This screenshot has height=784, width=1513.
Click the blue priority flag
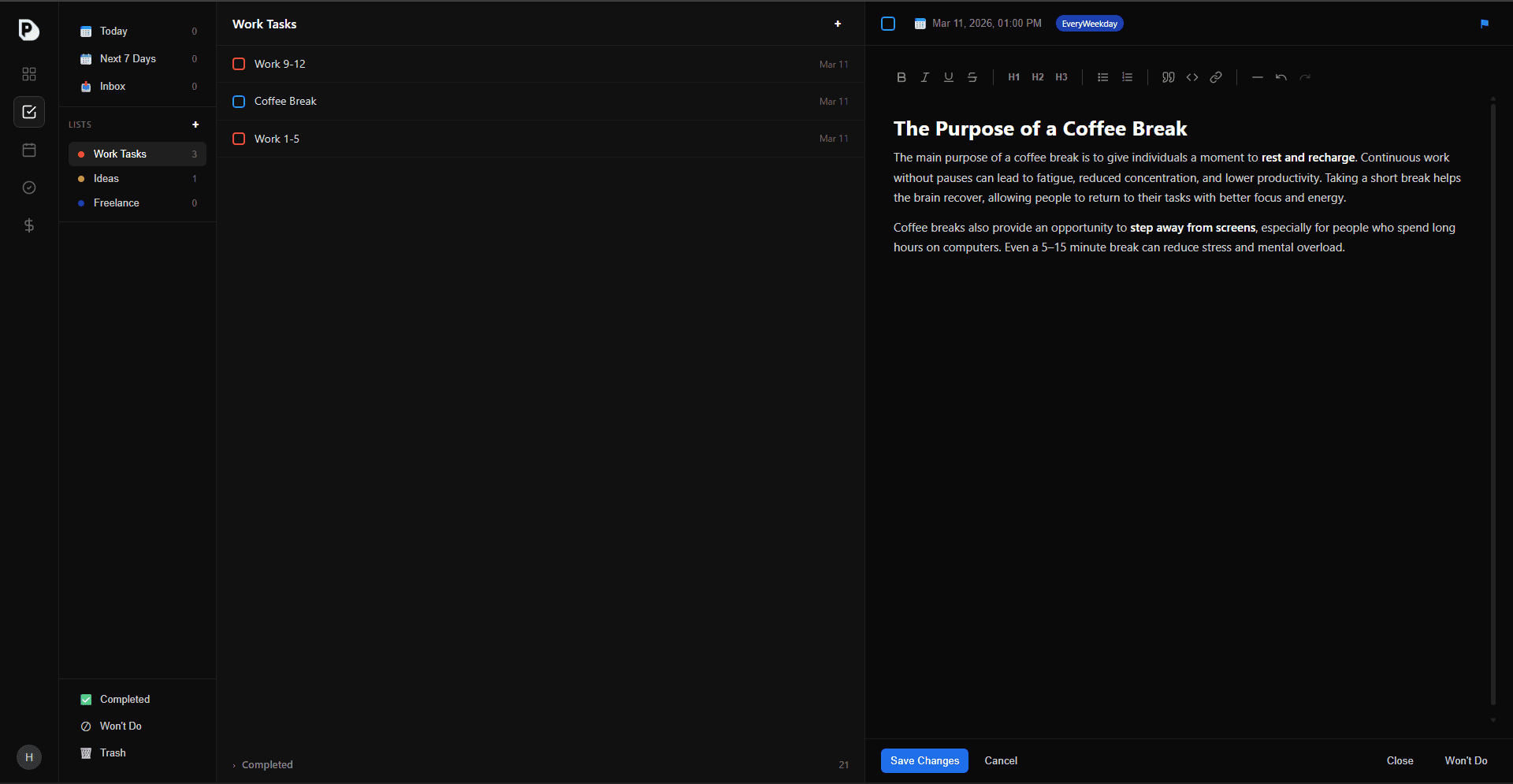point(1485,24)
